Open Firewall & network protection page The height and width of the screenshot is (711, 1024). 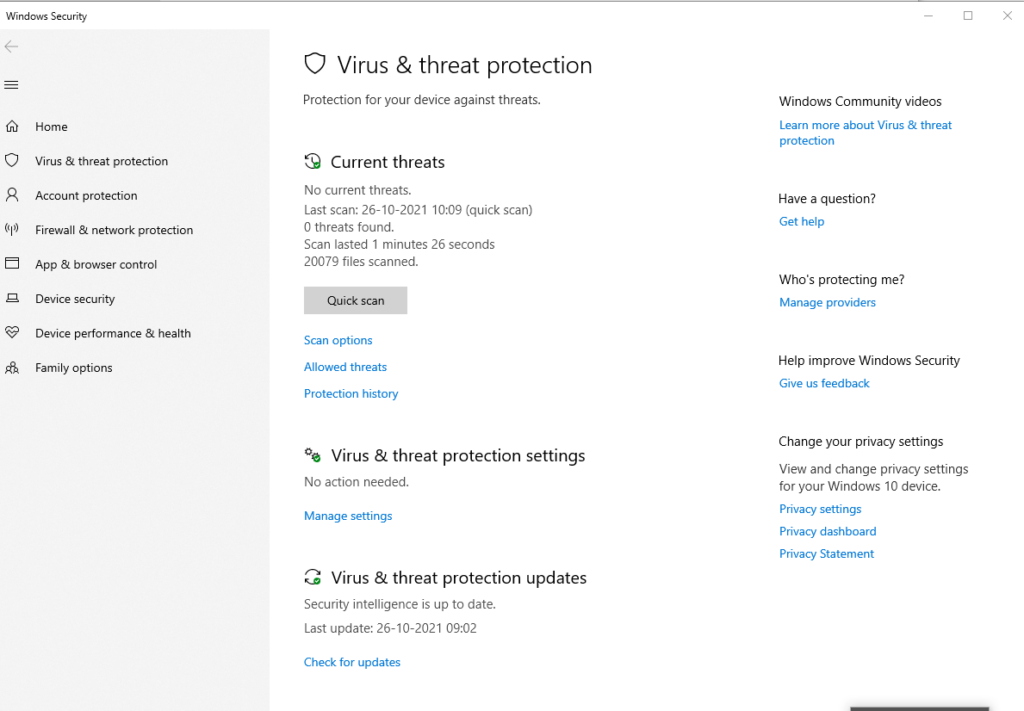click(x=114, y=230)
